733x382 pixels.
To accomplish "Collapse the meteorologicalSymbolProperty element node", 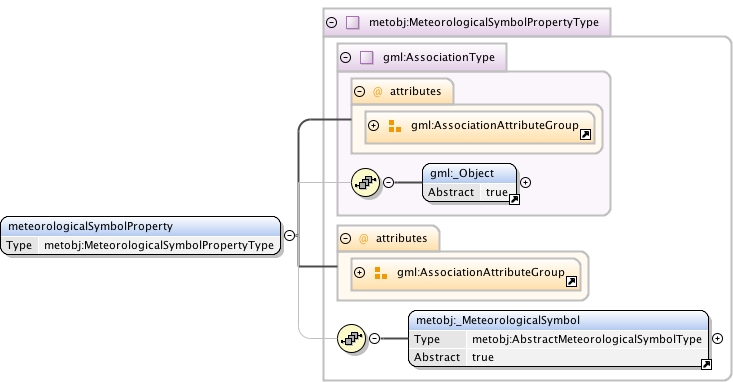I will coord(289,235).
